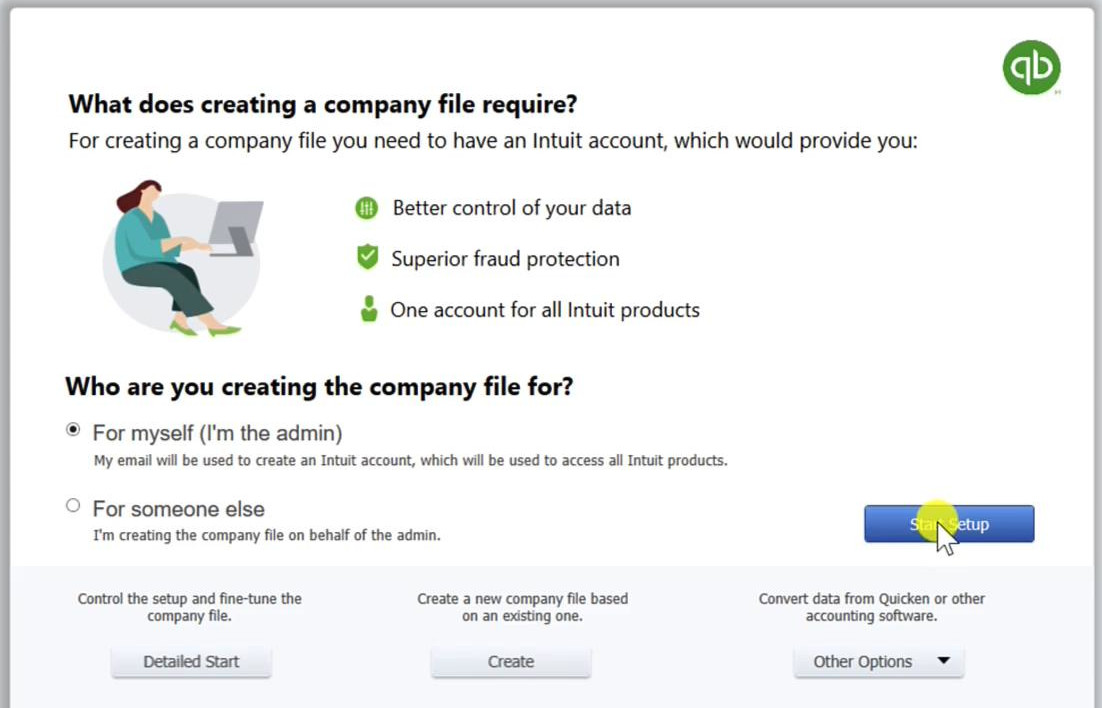Click 'Who are you creating the company file for?' heading

point(319,387)
